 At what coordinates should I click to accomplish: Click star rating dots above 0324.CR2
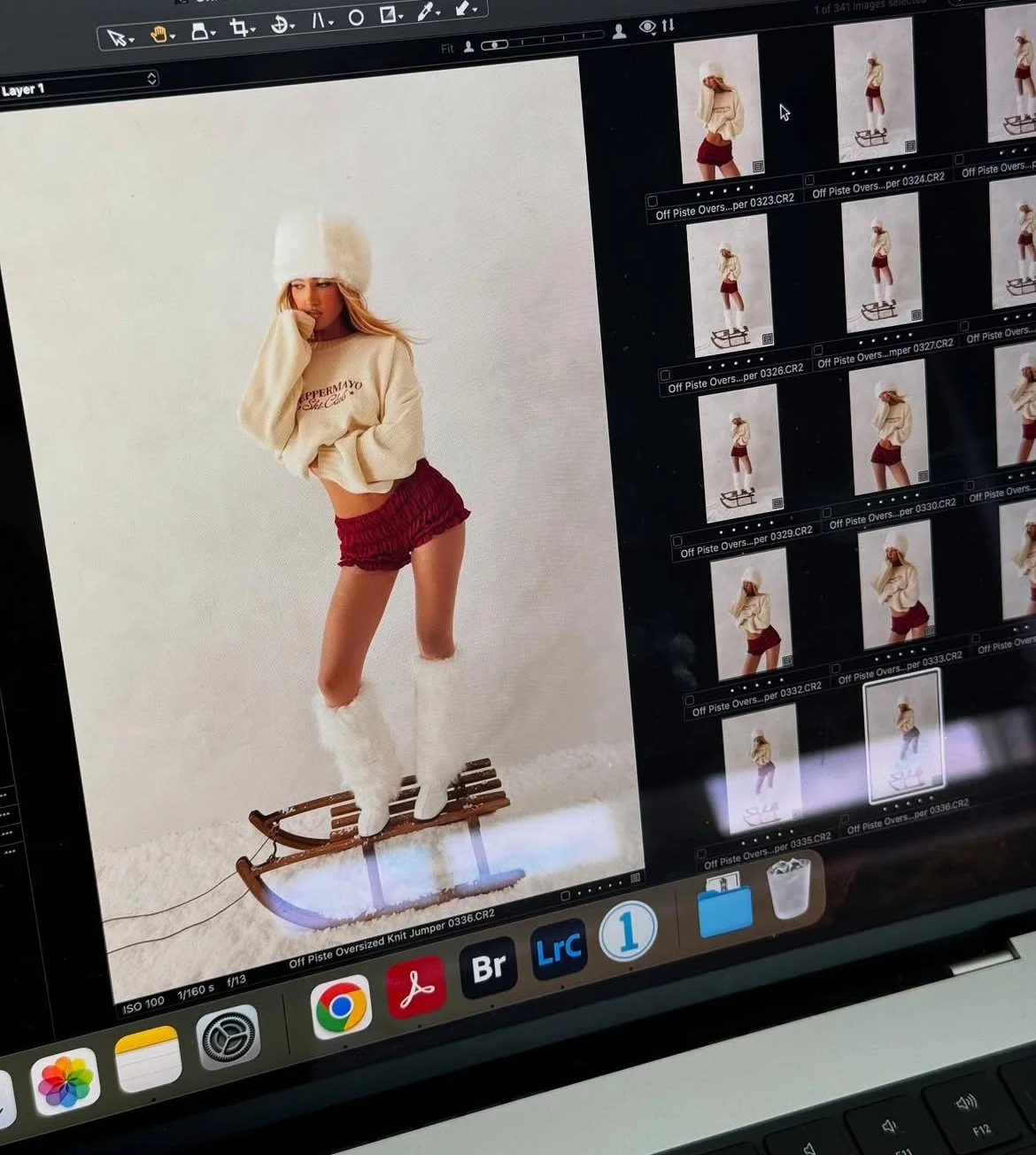(x=878, y=169)
